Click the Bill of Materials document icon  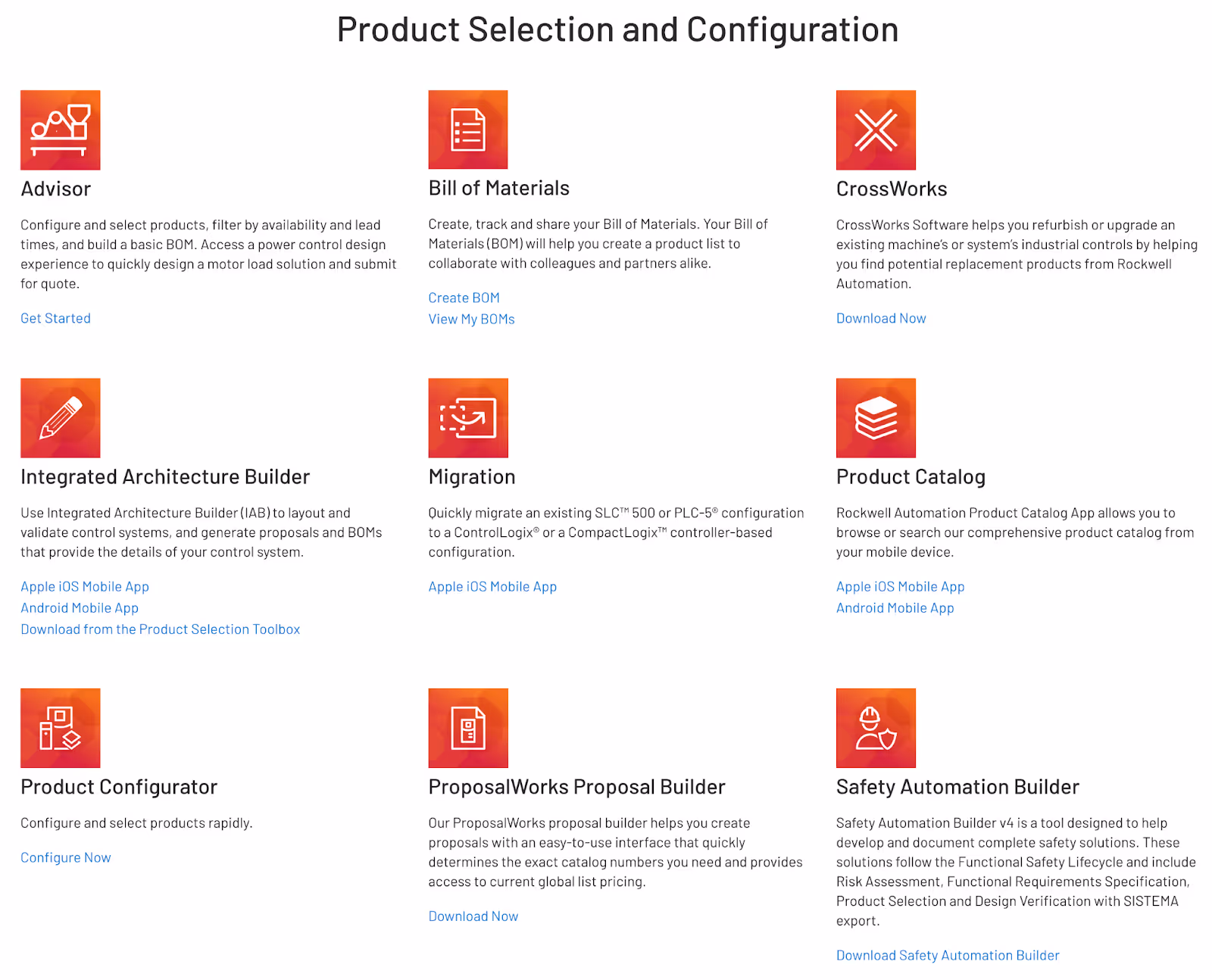[x=468, y=130]
